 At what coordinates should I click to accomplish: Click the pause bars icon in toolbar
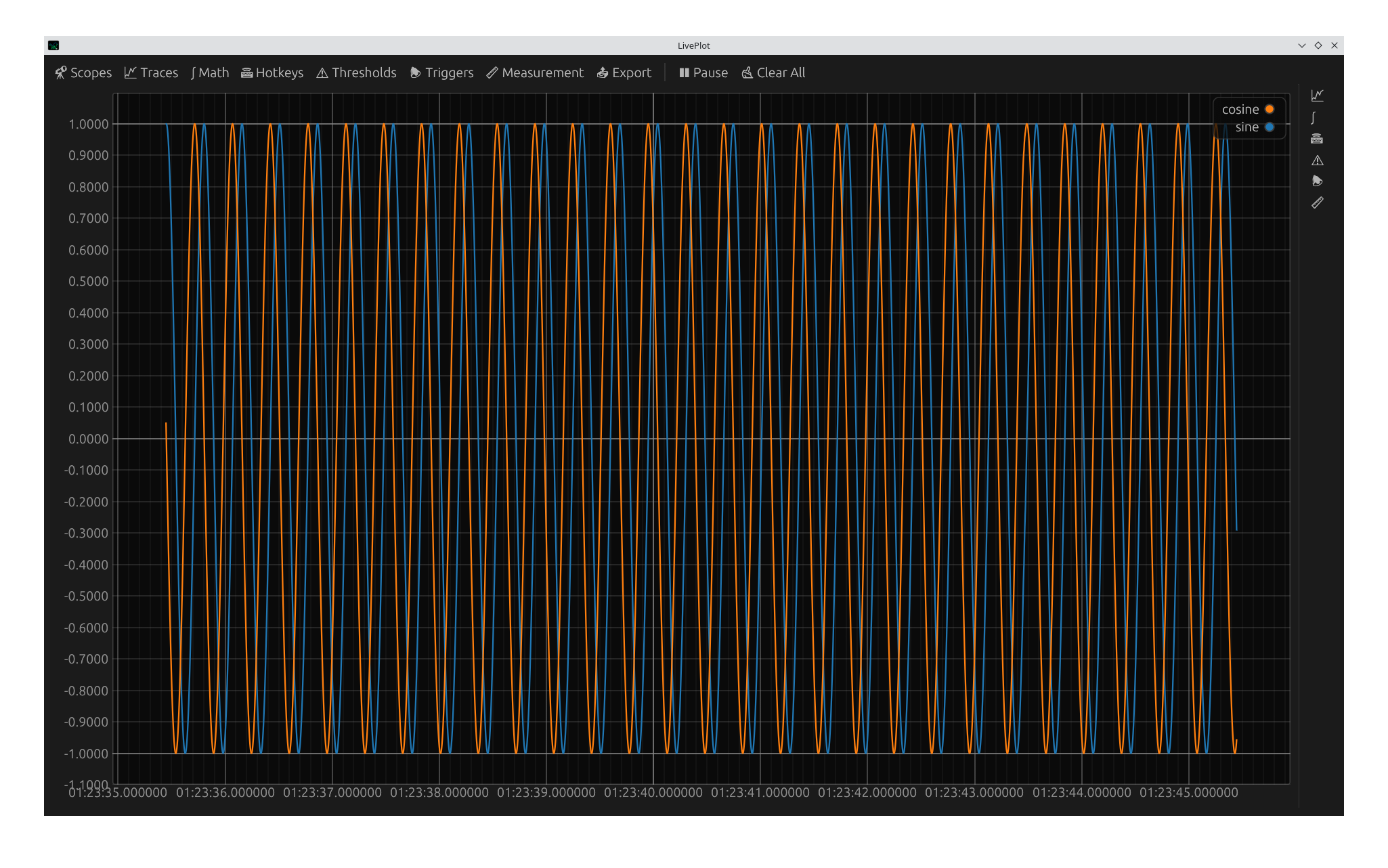pos(685,72)
